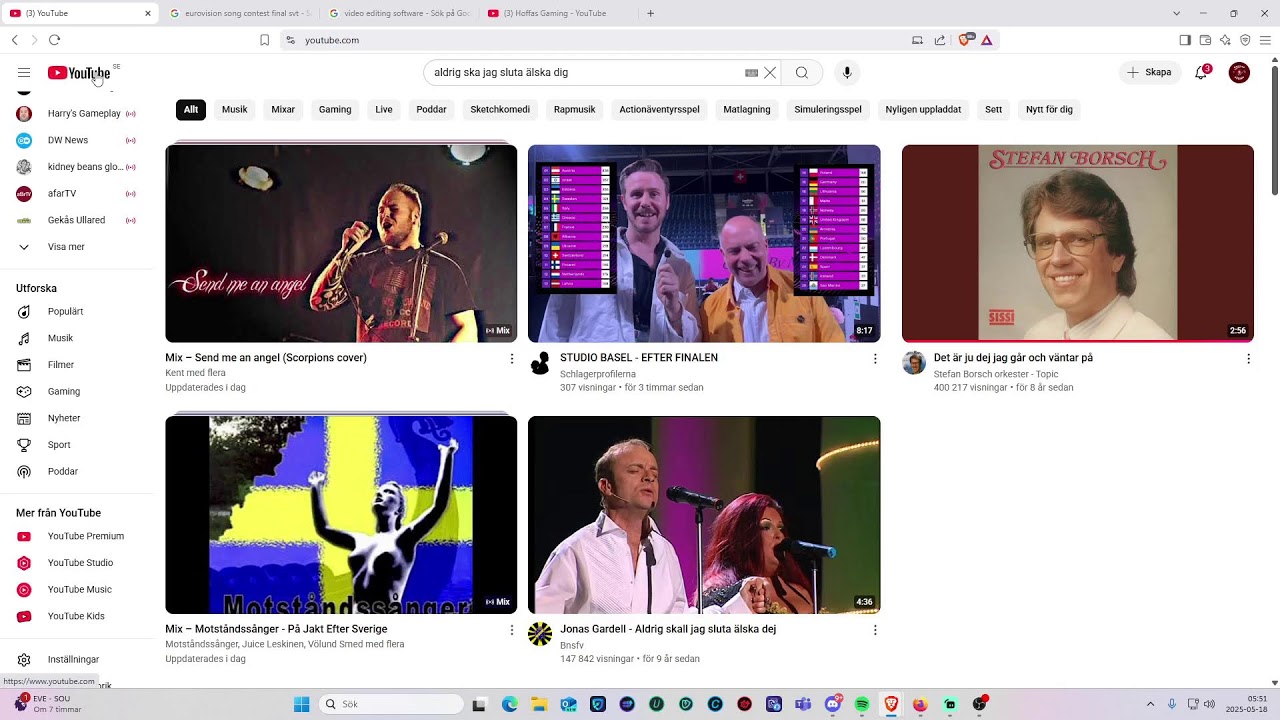The image size is (1280, 720).
Task: Select the Allt filter chip
Action: click(191, 110)
